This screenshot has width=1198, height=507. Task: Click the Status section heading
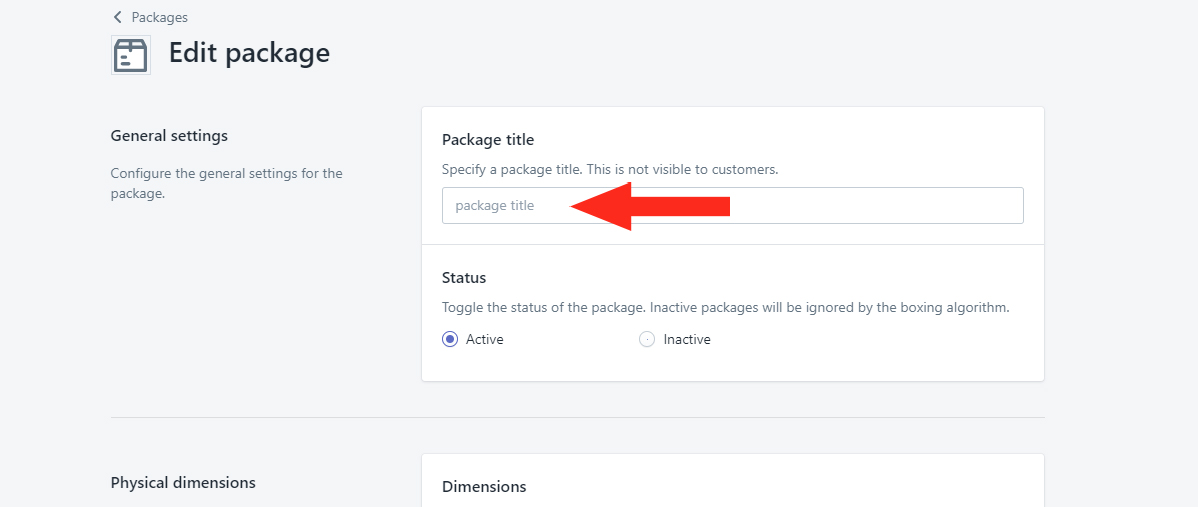pos(464,277)
